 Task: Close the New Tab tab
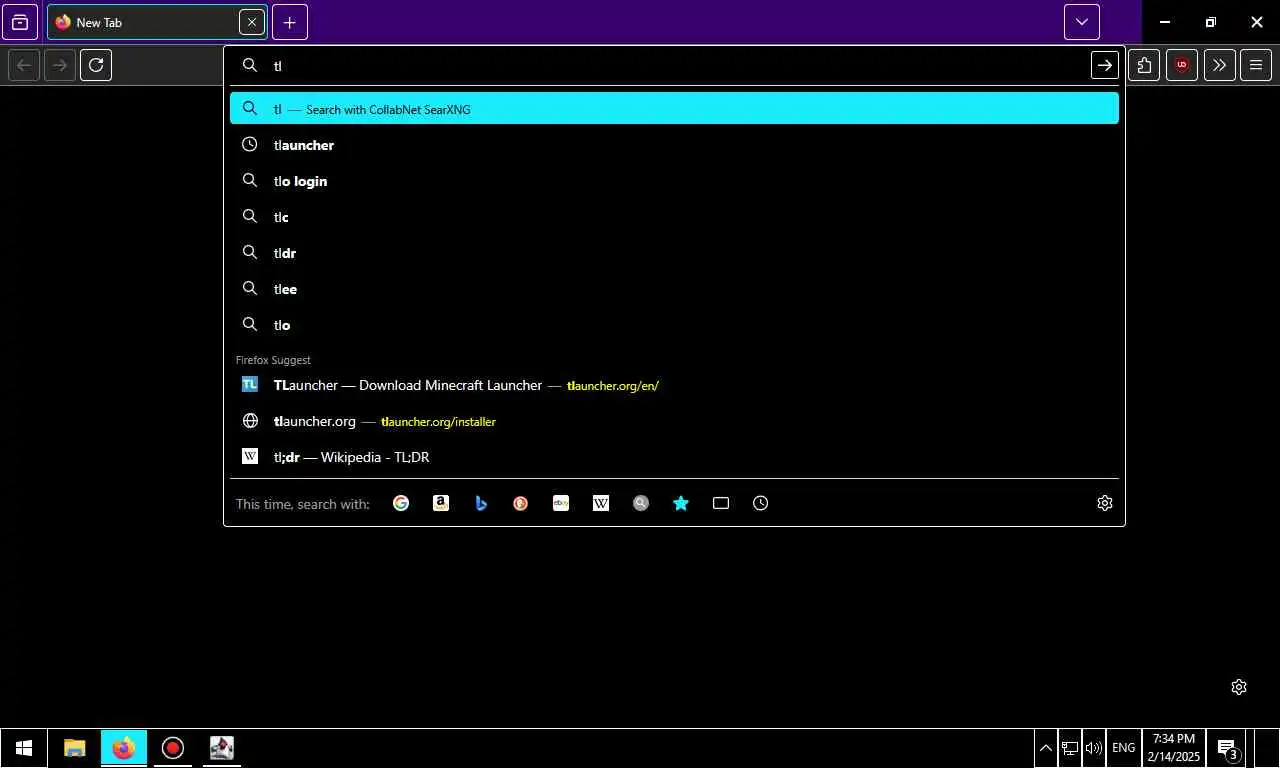pos(252,22)
